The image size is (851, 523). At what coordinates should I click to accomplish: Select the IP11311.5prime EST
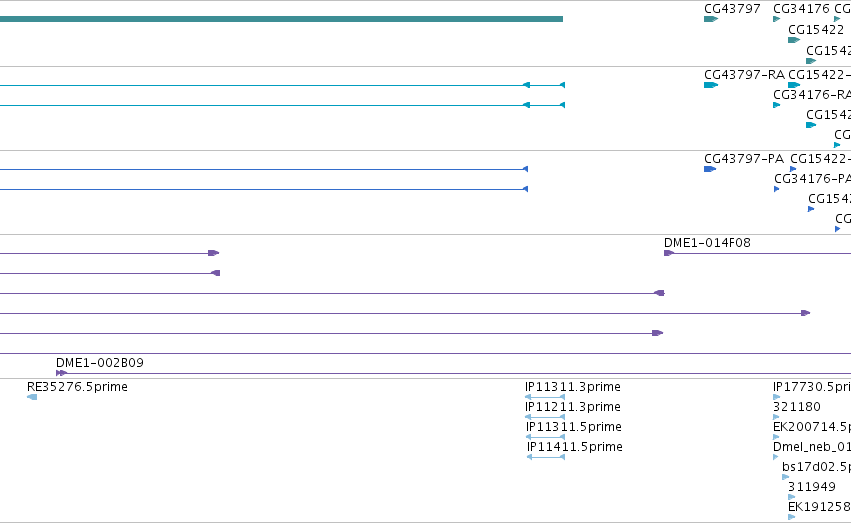(574, 427)
